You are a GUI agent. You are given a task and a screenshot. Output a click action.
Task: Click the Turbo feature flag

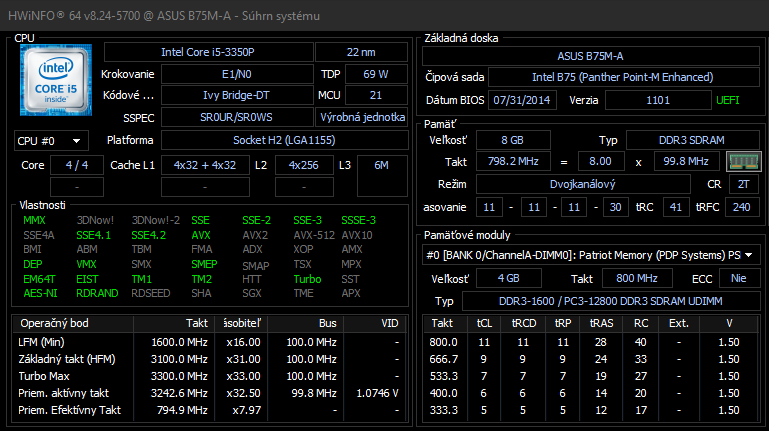pyautogui.click(x=308, y=279)
